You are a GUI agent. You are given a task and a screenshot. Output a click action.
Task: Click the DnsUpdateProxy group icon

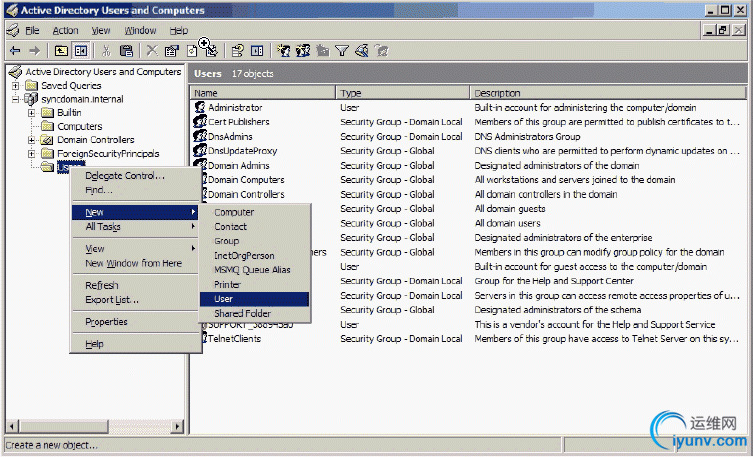200,150
